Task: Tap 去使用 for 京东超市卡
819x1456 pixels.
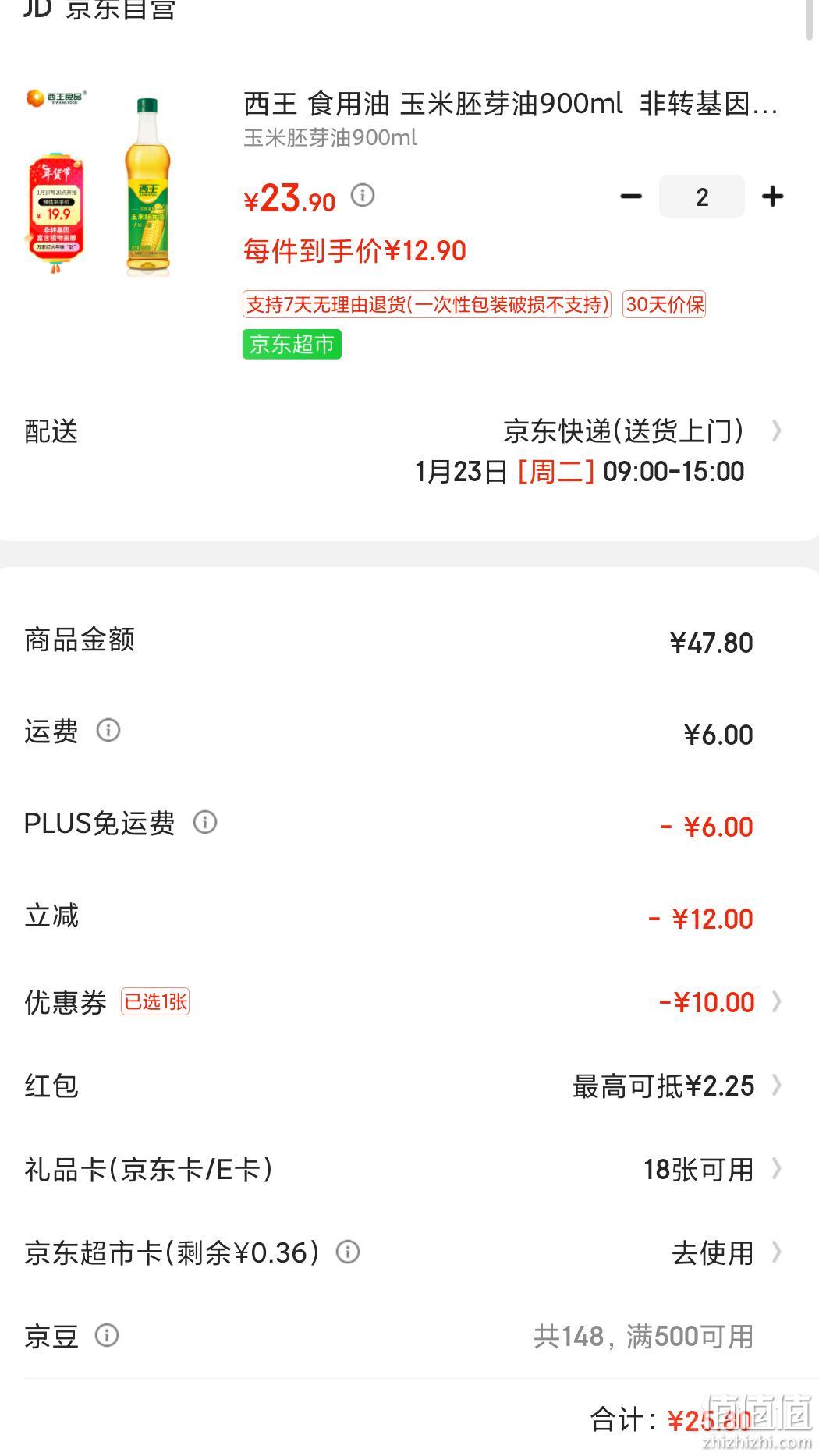Action: [712, 1252]
